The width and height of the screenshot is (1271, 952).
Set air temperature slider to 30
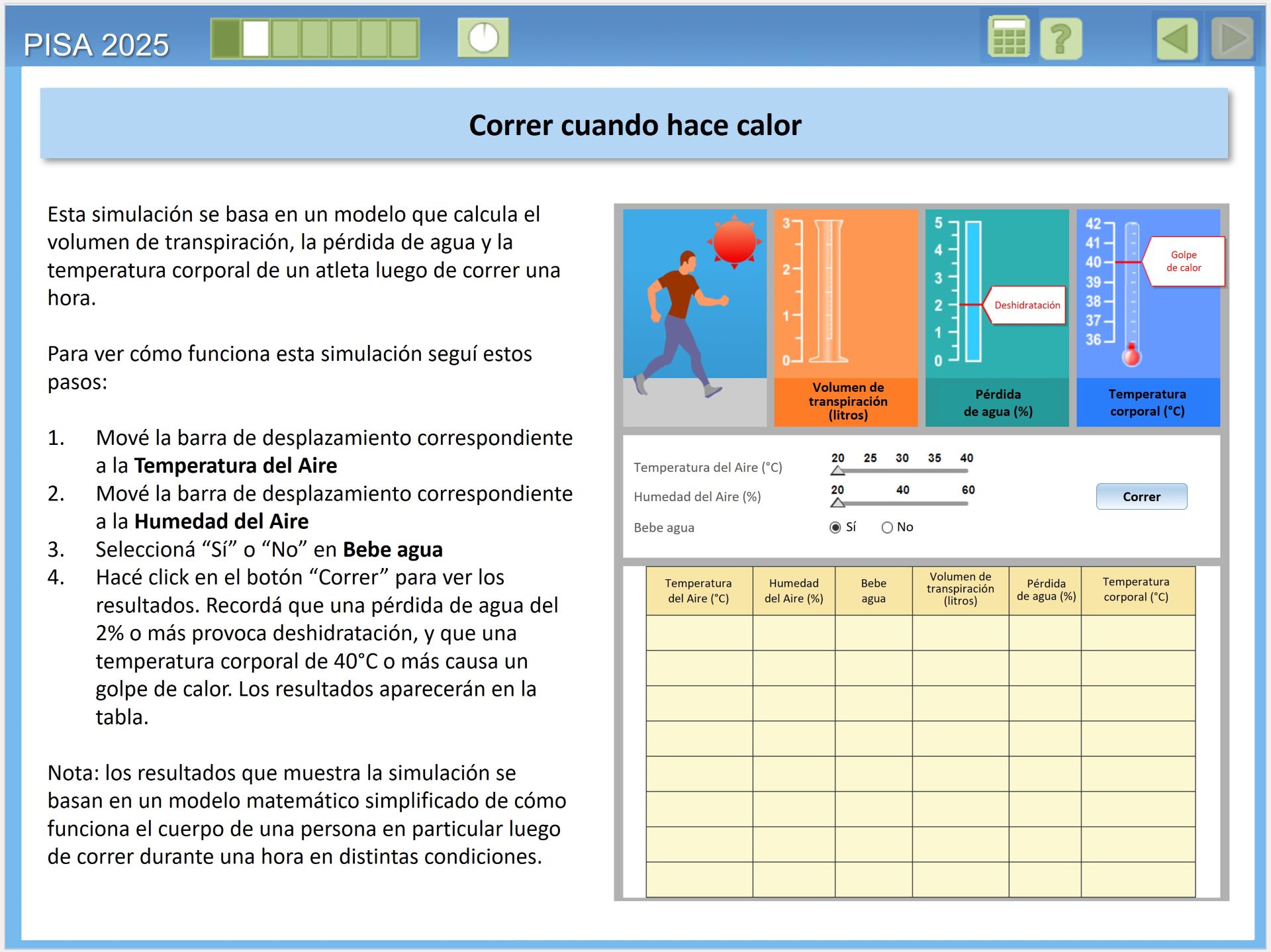[x=902, y=471]
